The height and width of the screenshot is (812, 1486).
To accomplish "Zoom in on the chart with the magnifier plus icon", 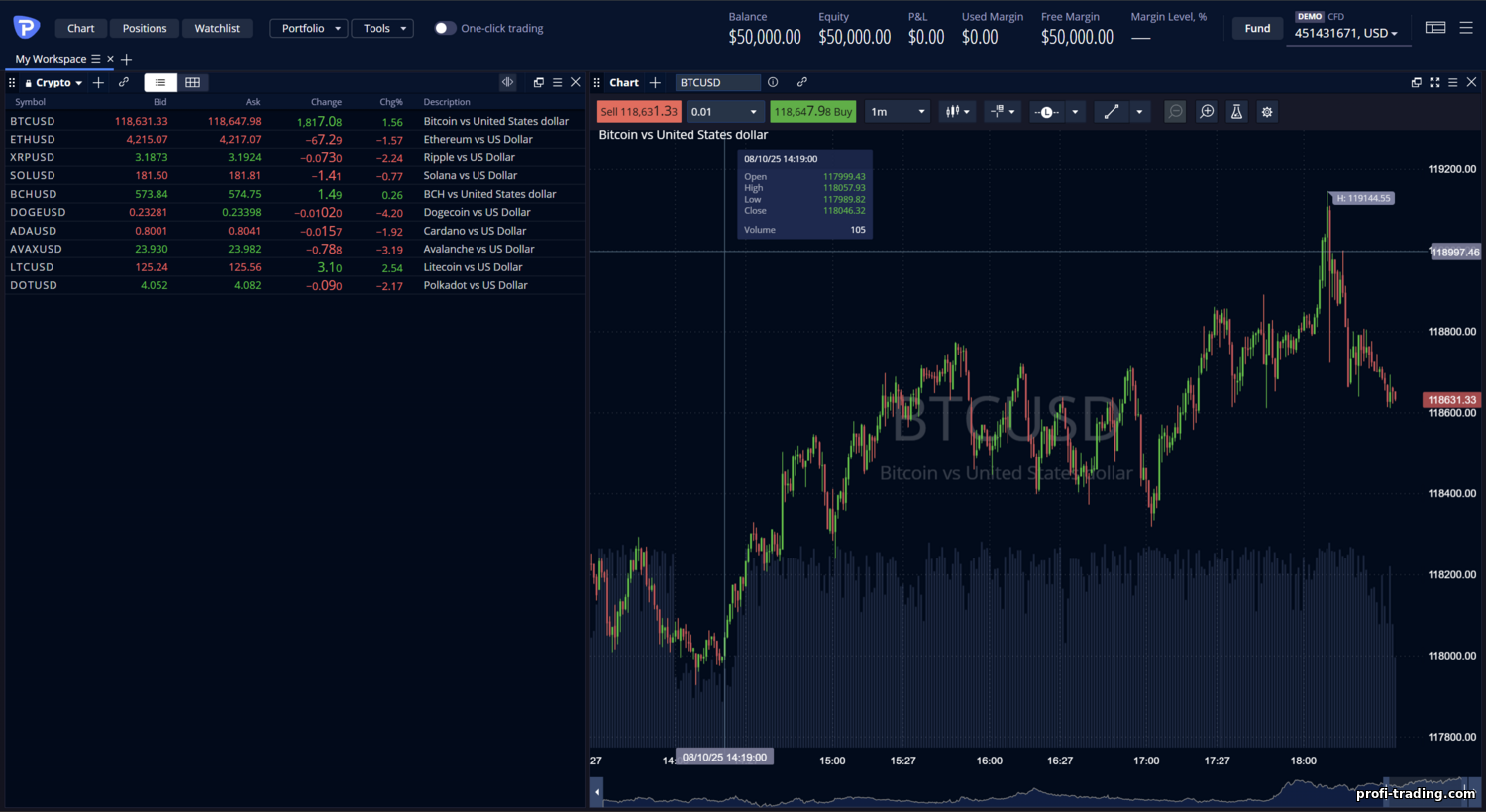I will 1207,112.
